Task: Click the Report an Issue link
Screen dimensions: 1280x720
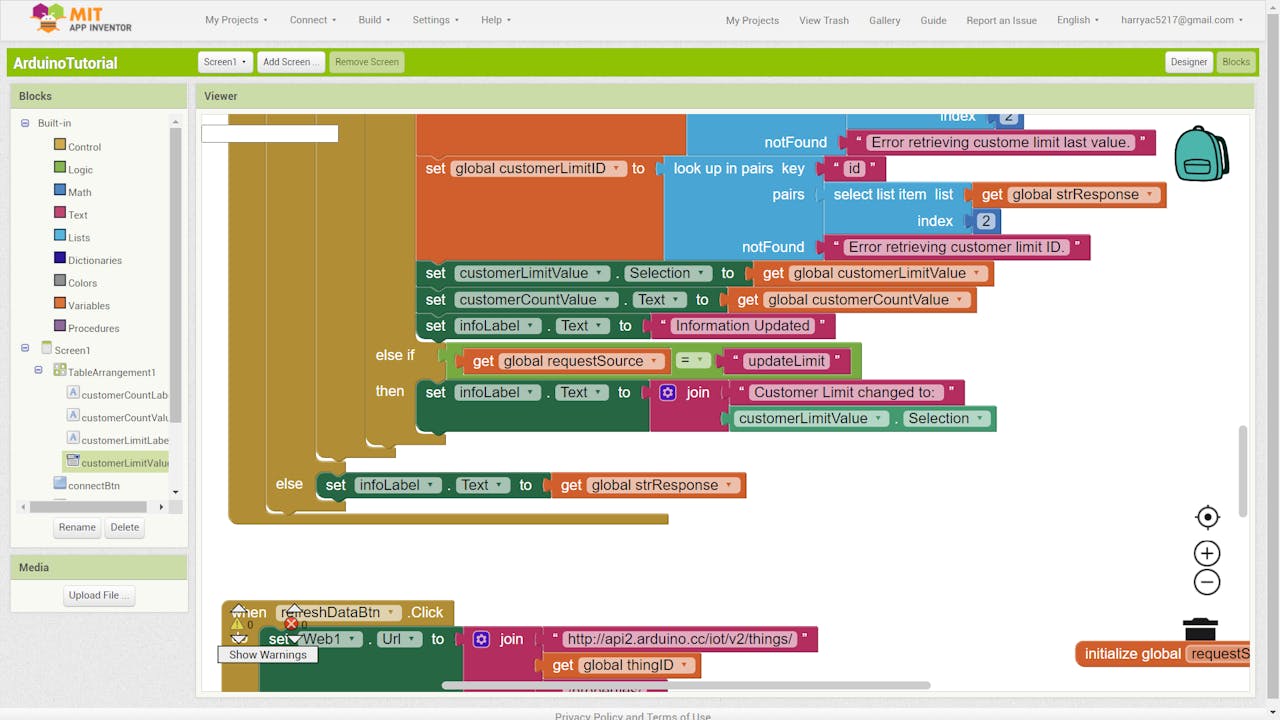Action: tap(1002, 20)
